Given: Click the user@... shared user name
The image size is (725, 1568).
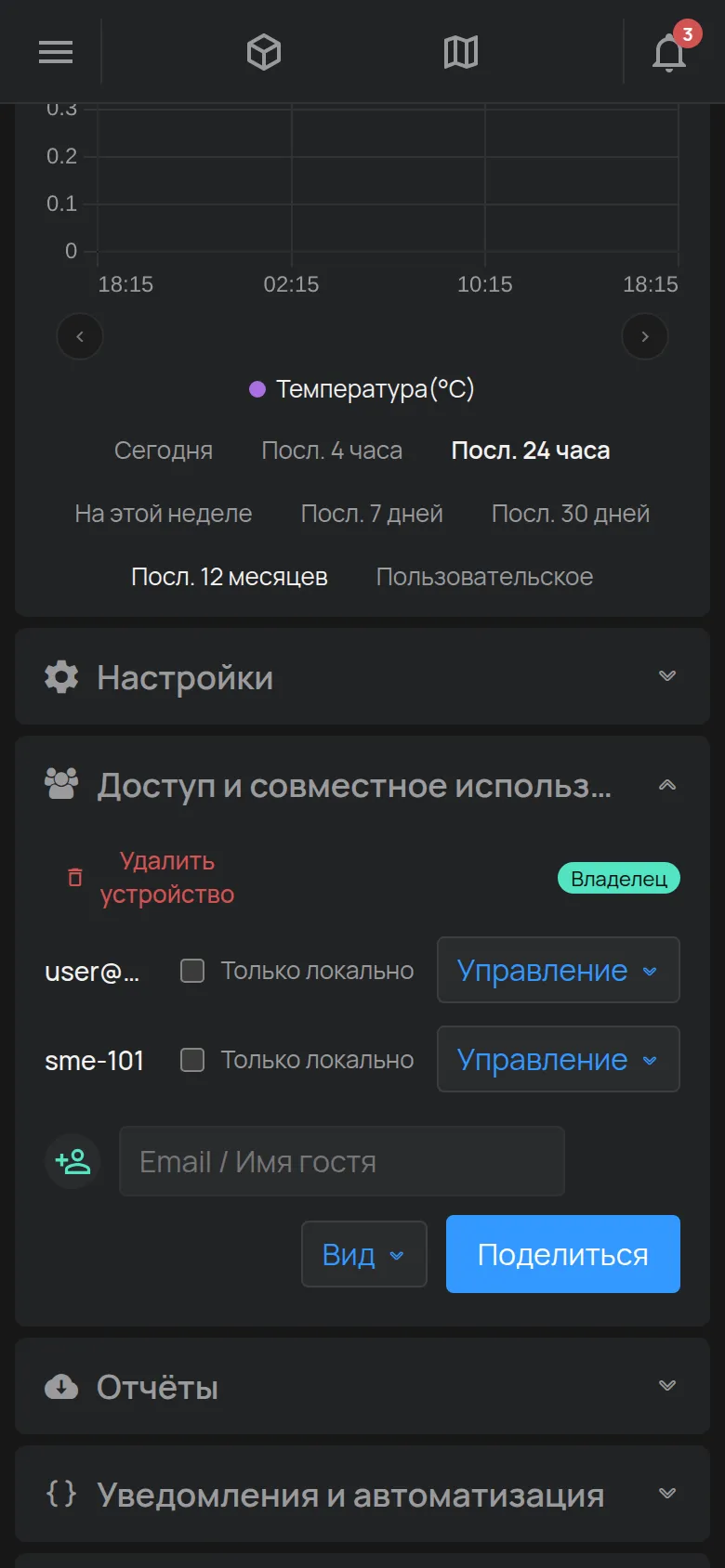Looking at the screenshot, I should coord(92,972).
